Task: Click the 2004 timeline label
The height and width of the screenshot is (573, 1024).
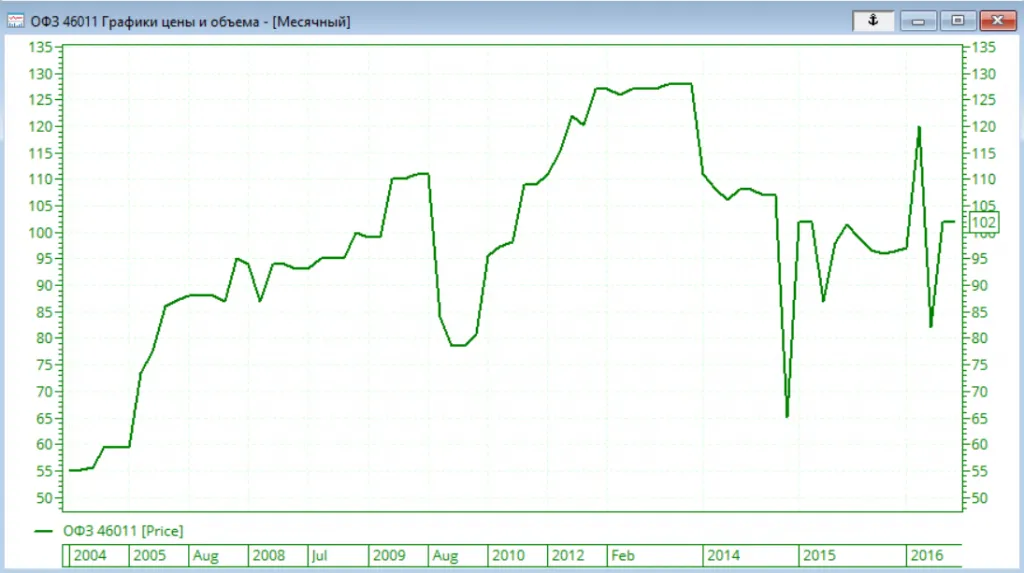Action: coord(90,555)
